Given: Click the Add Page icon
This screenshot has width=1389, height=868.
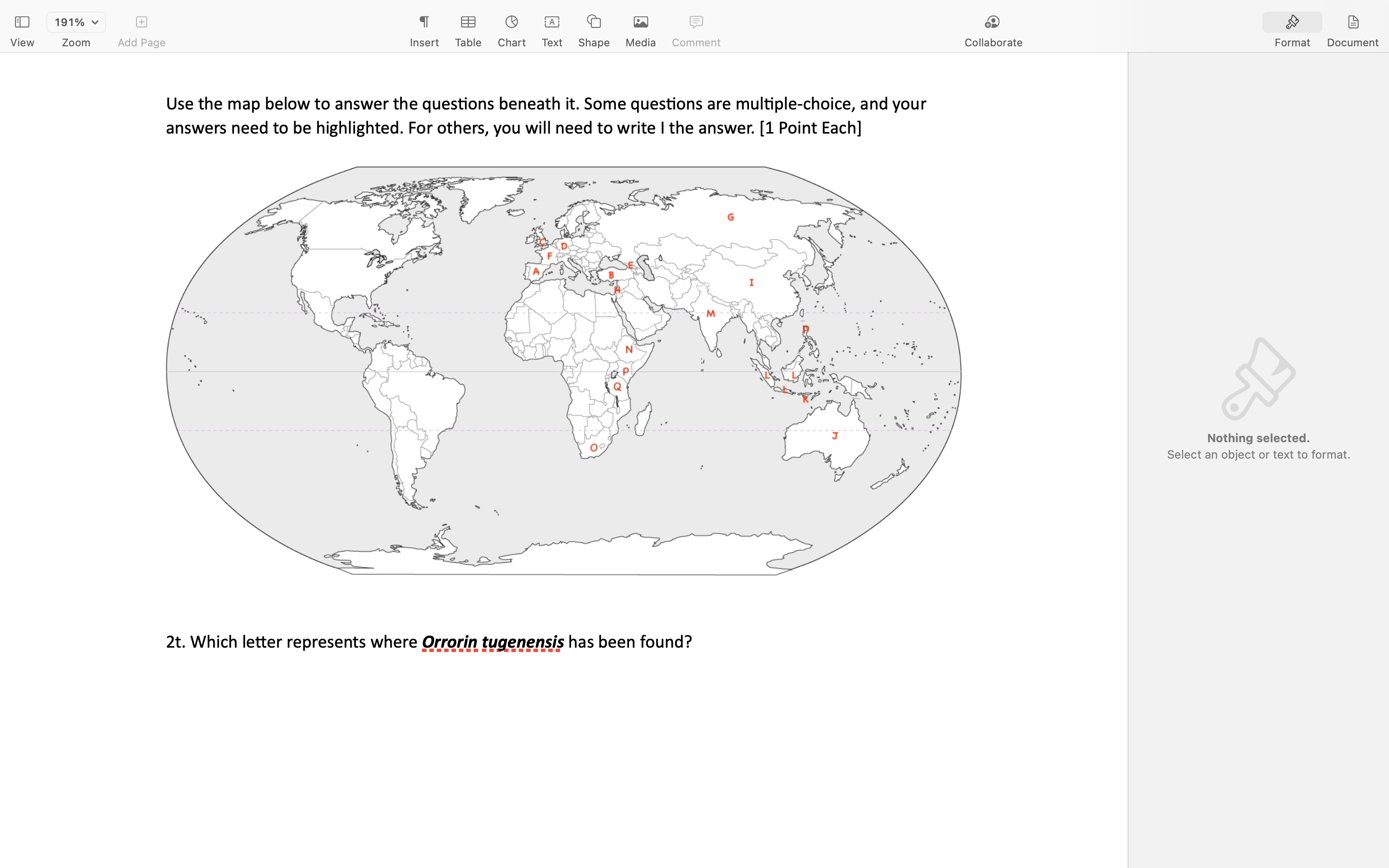Looking at the screenshot, I should pyautogui.click(x=141, y=22).
